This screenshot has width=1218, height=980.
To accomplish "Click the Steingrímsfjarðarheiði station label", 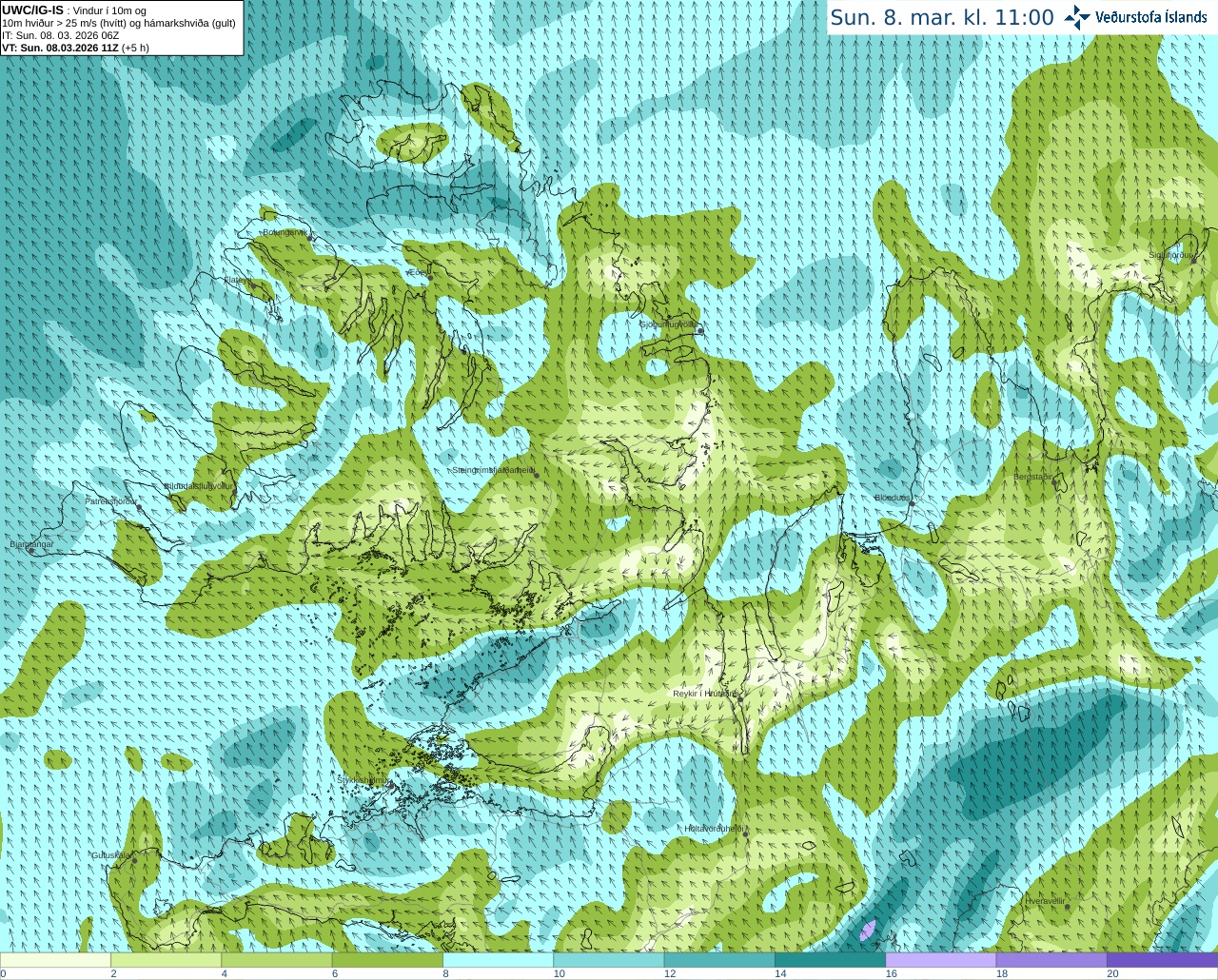I will (x=492, y=470).
